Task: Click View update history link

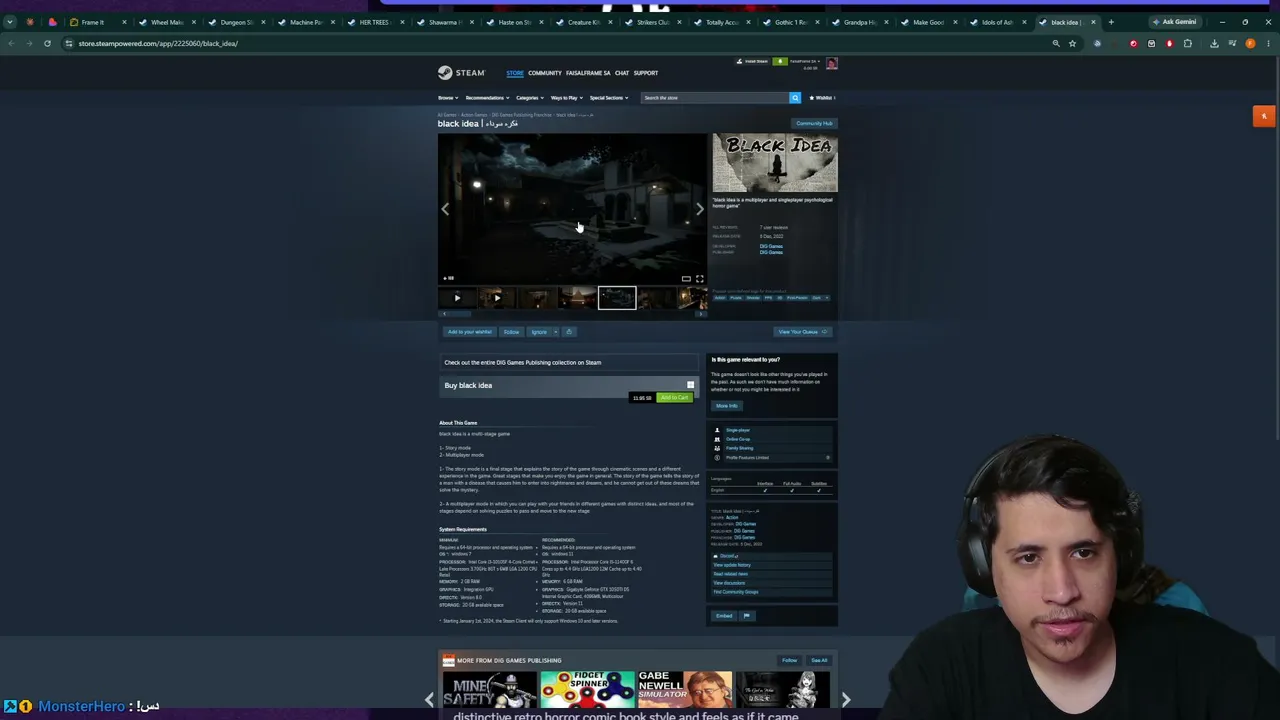Action: pyautogui.click(x=732, y=565)
